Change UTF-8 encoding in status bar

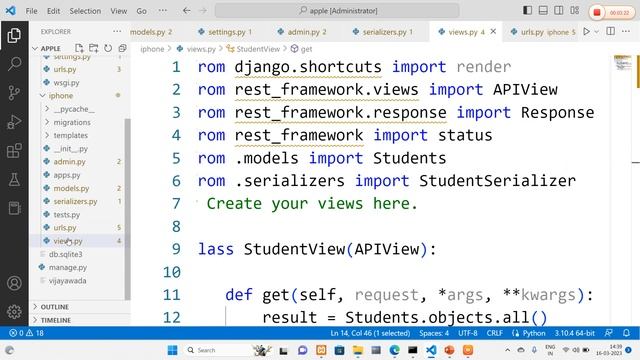(468, 333)
